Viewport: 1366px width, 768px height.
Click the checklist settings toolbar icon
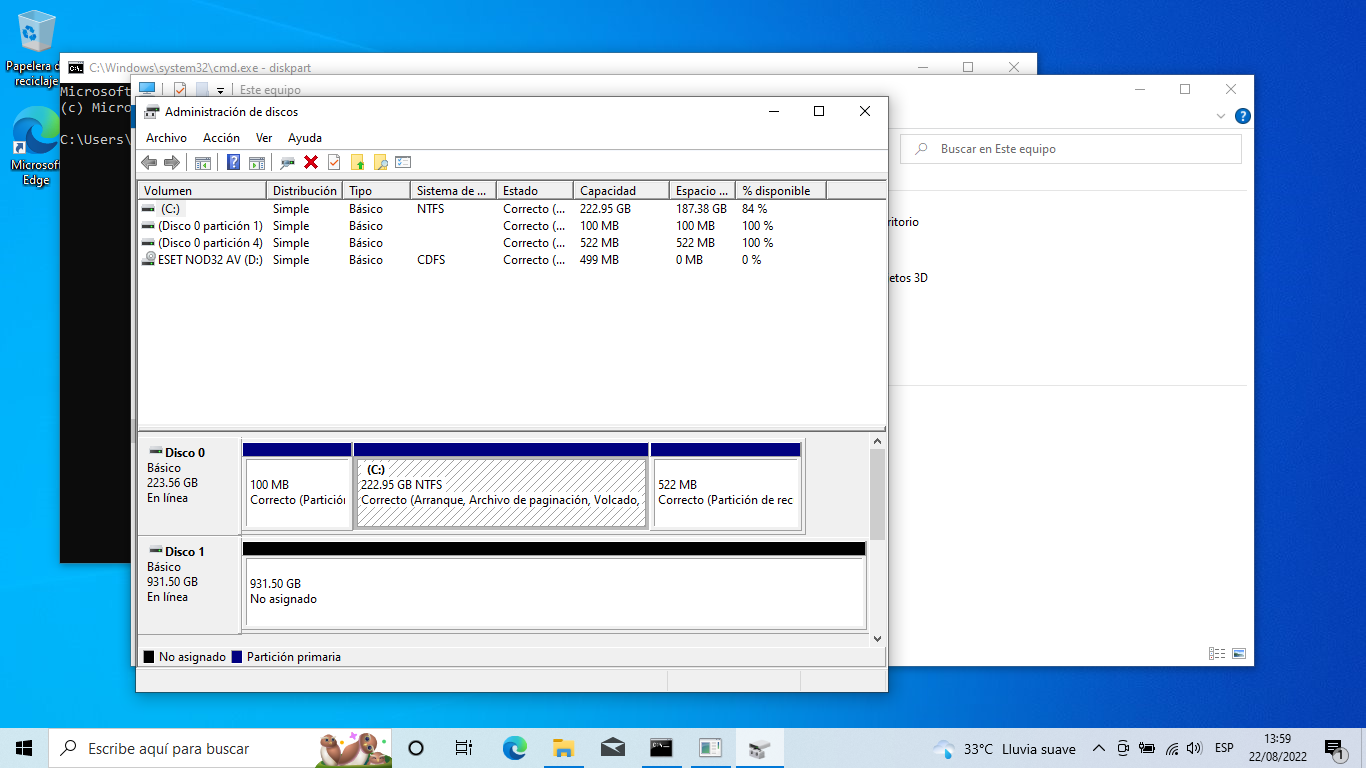coord(403,162)
